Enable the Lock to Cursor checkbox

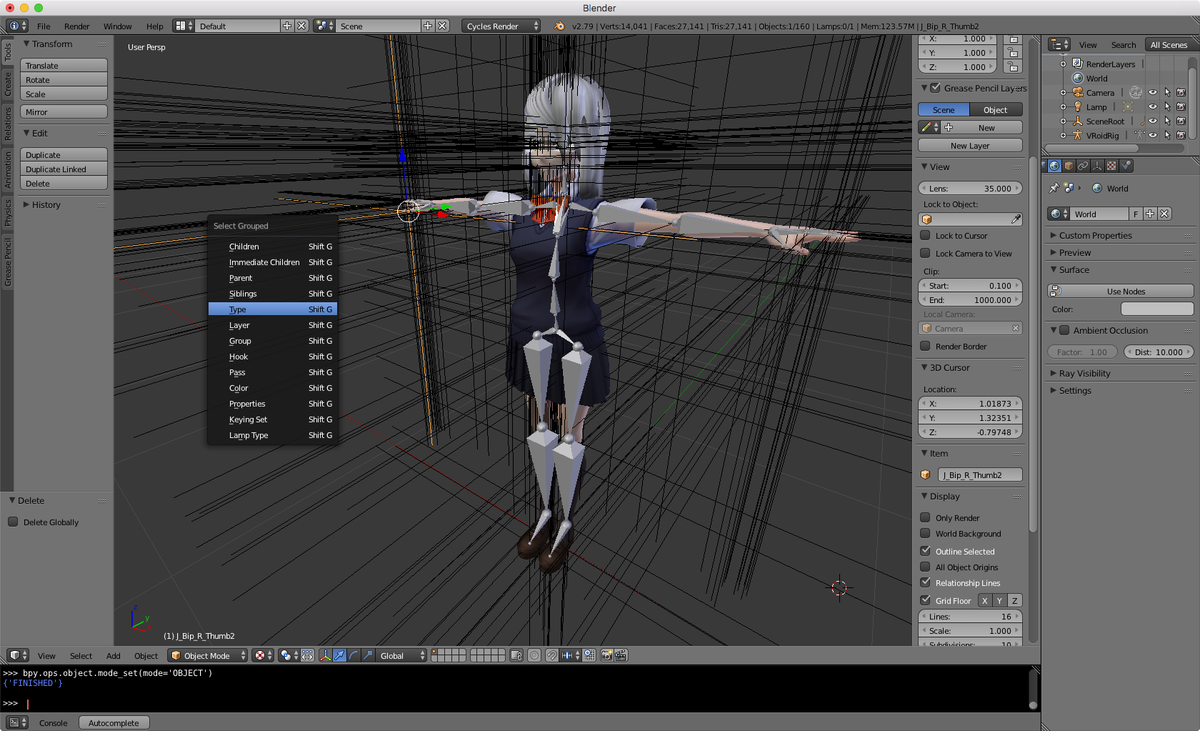pyautogui.click(x=925, y=236)
